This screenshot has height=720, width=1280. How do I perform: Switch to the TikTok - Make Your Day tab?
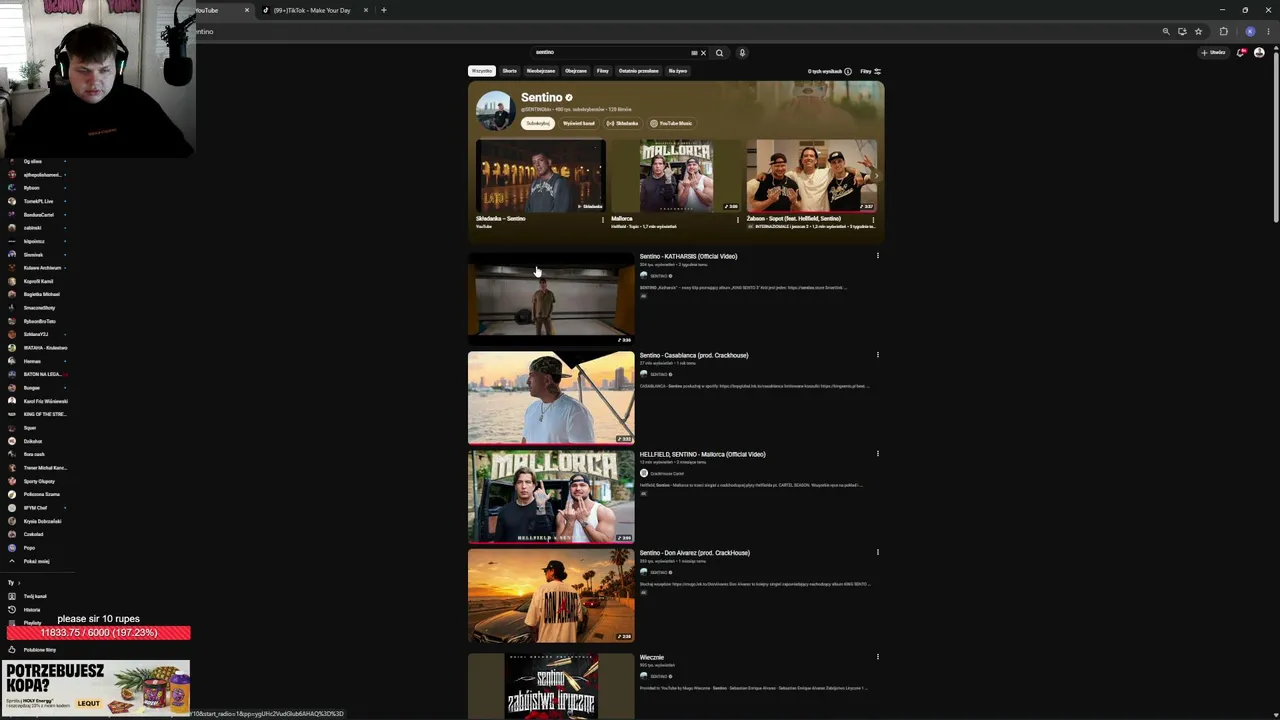click(311, 10)
